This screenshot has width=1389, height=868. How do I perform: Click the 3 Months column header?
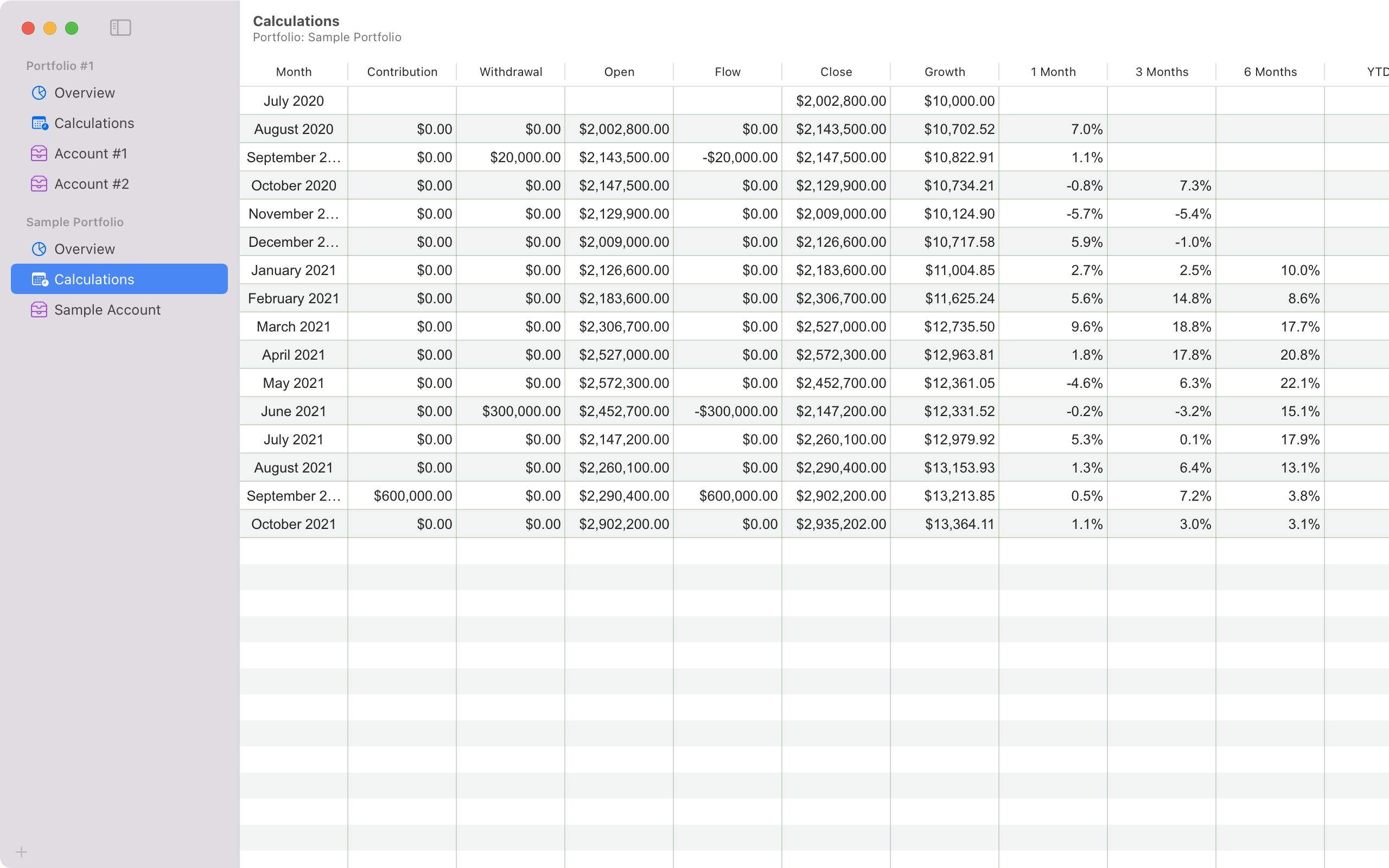1161,72
